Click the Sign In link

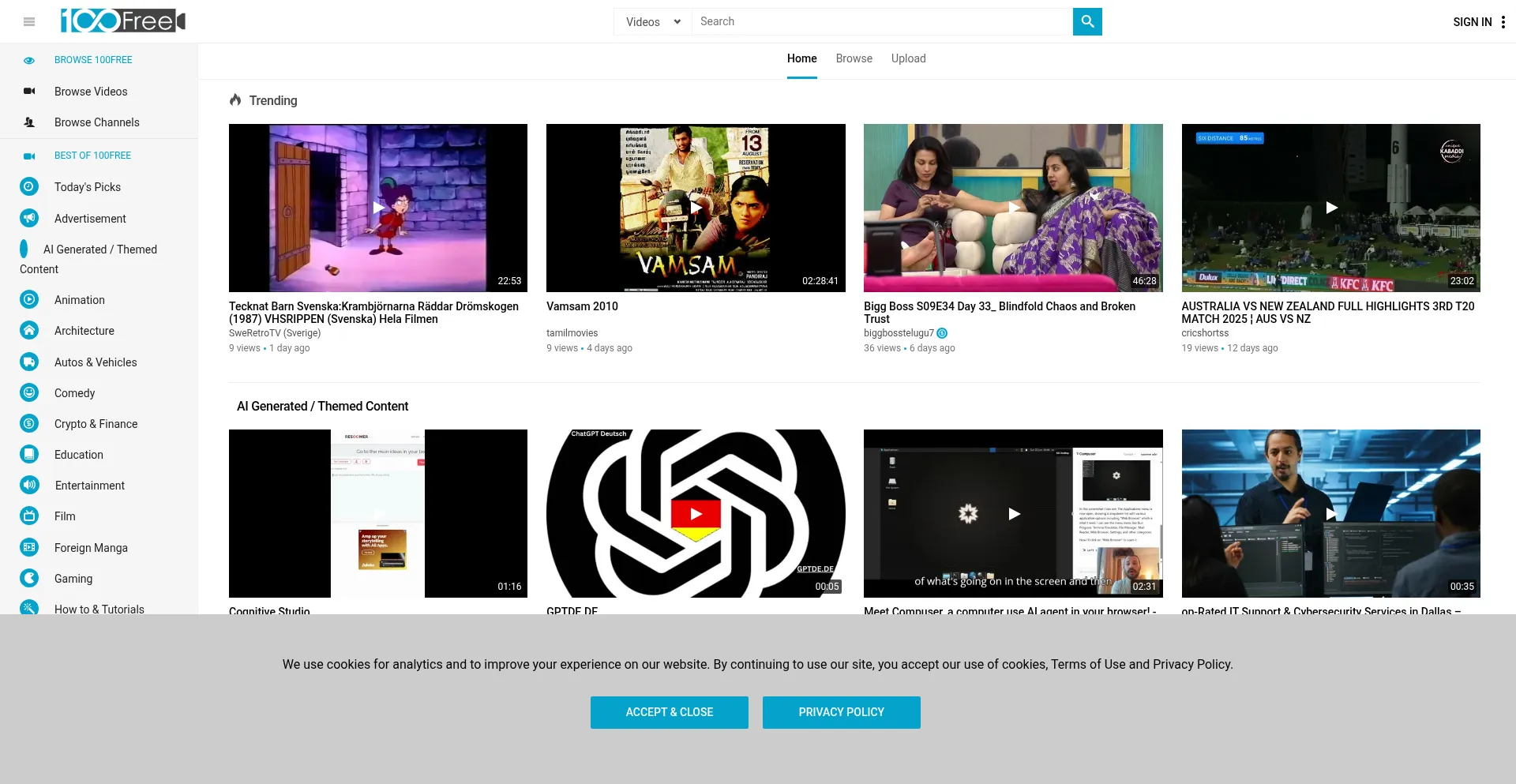[x=1473, y=22]
